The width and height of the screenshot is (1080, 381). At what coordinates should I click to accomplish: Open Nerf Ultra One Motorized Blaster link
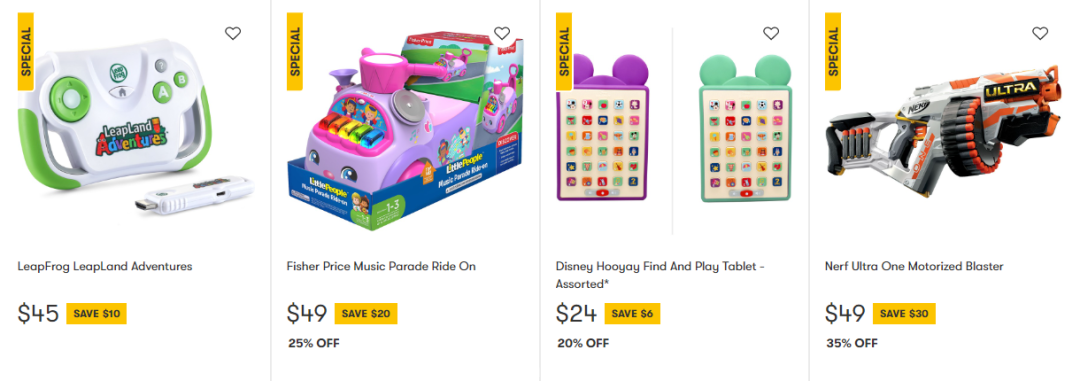(x=914, y=266)
